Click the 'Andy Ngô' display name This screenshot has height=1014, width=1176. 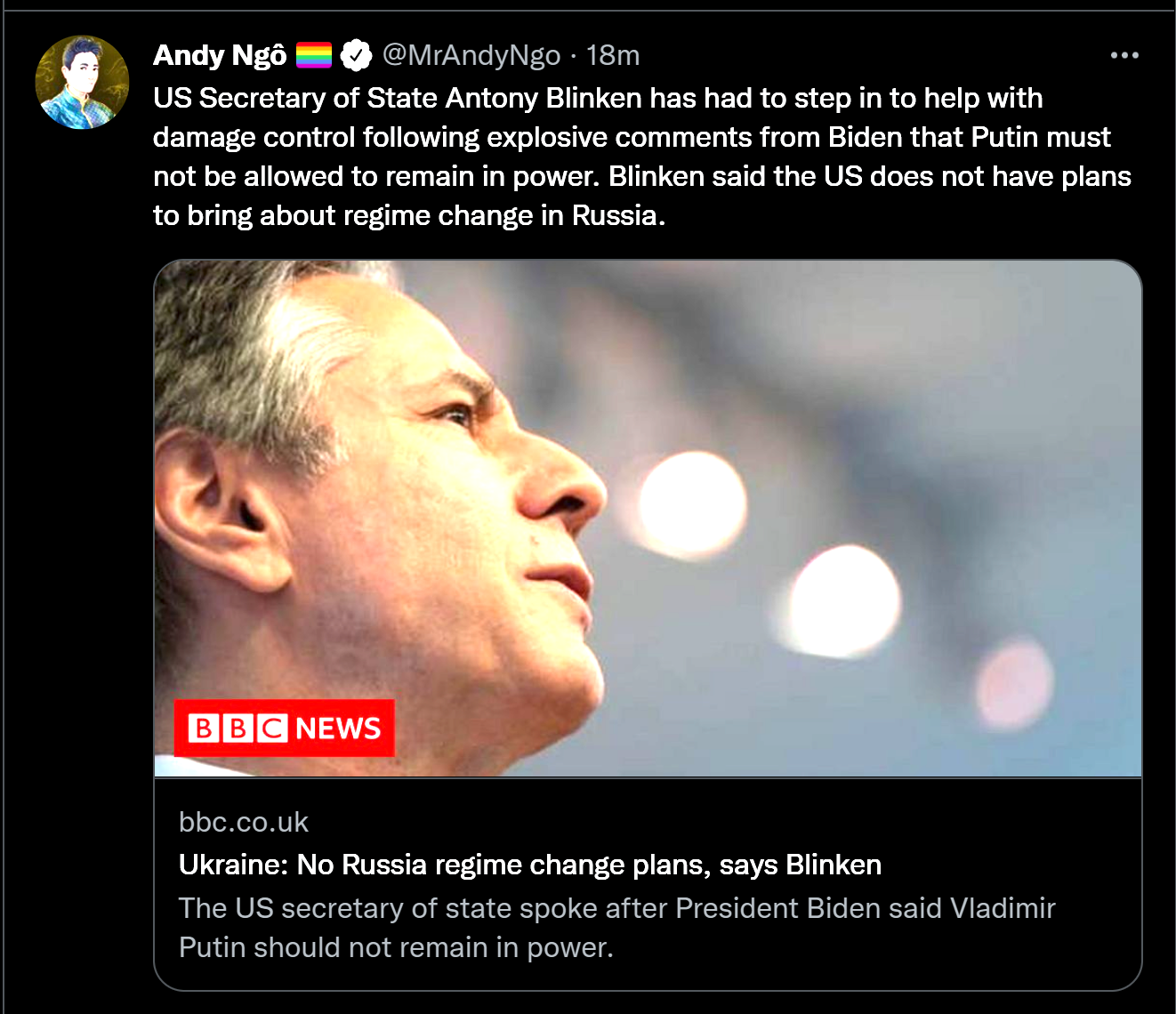click(220, 55)
